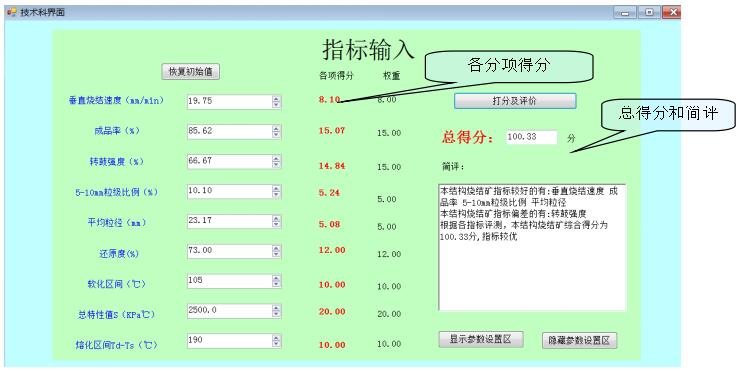Click inside the 简评 comment text area
This screenshot has height=371, width=740.
(532, 247)
